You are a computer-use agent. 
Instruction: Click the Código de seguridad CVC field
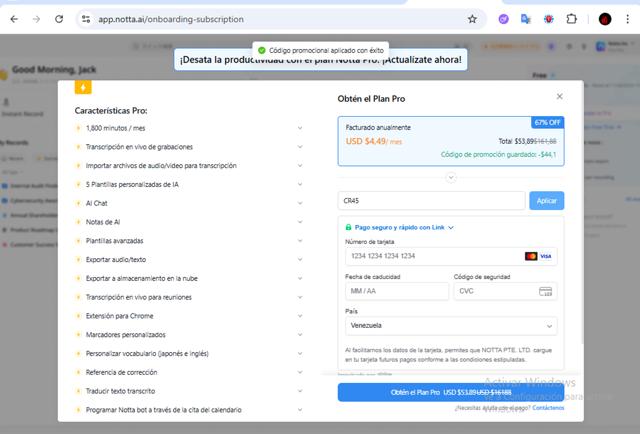[x=505, y=291]
